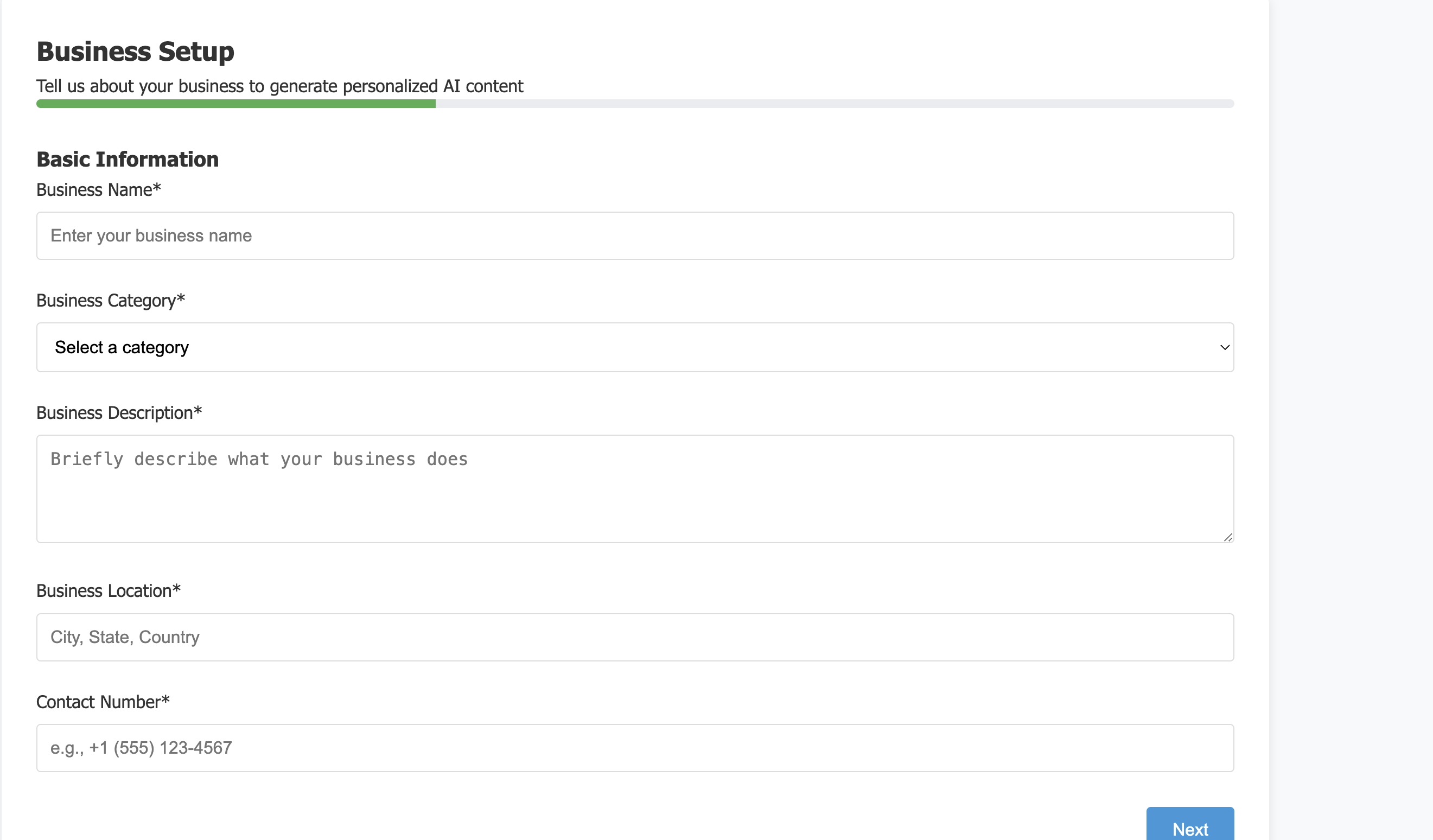1433x840 pixels.
Task: Click the description textarea resize handle
Action: (1228, 537)
